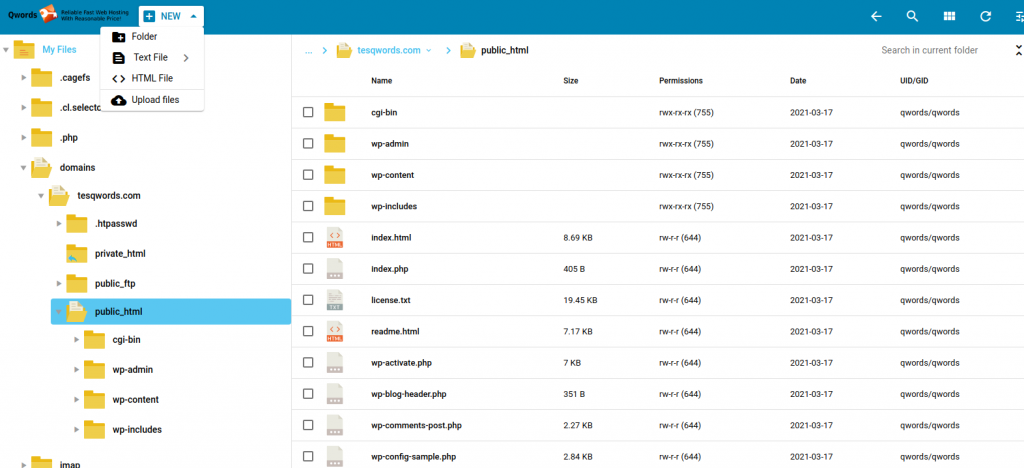Expand the wp-admin tree subfolder

[76, 370]
